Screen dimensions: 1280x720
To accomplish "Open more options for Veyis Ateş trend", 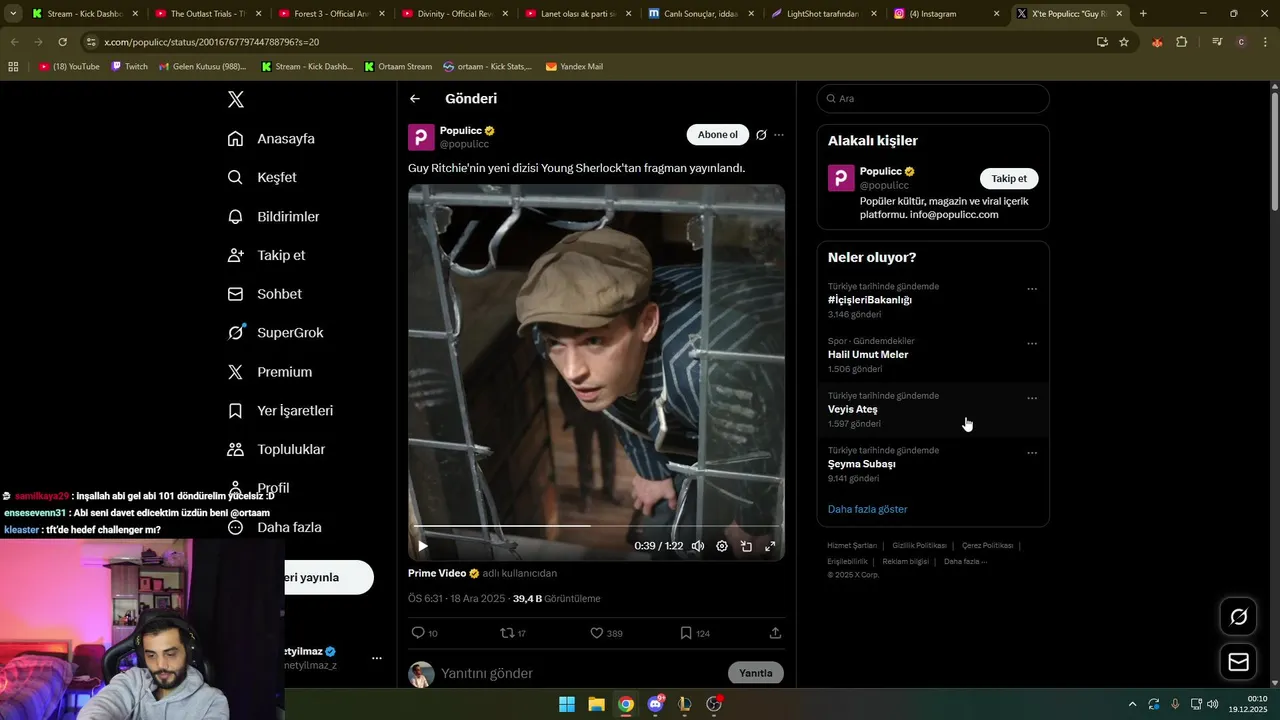I will click(x=1032, y=398).
